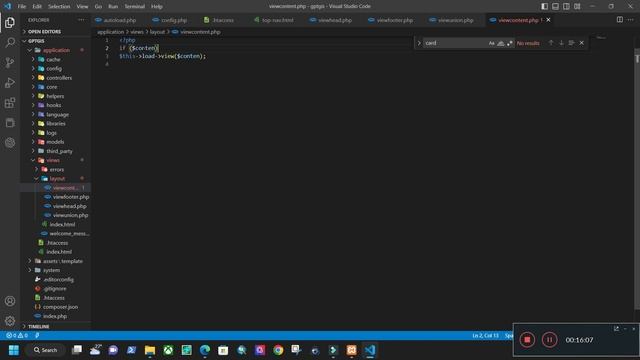640x360 pixels.
Task: Click the views breadcrumb segment
Action: click(137, 32)
